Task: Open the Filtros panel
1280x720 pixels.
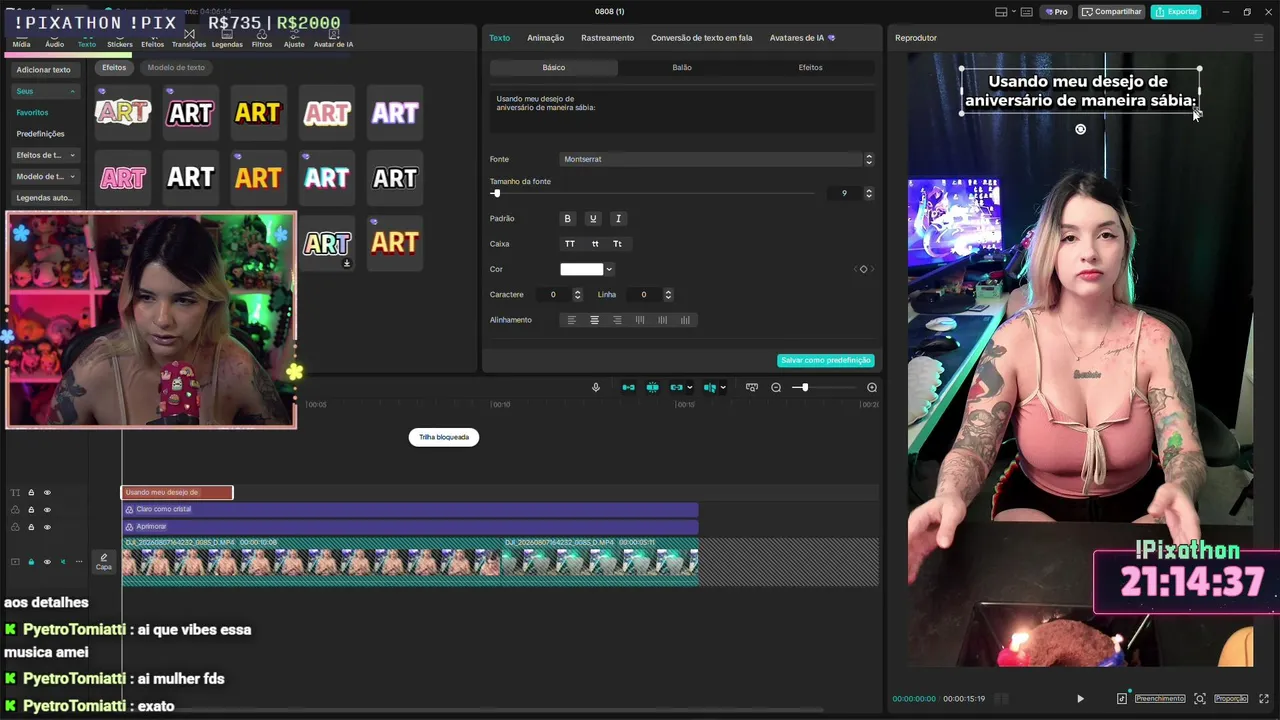Action: 262,40
